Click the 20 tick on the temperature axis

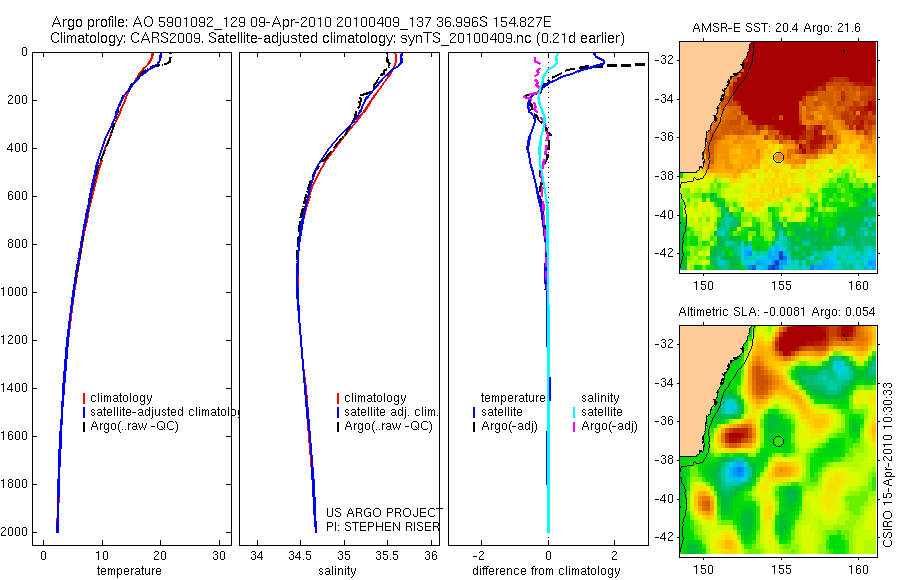[160, 556]
